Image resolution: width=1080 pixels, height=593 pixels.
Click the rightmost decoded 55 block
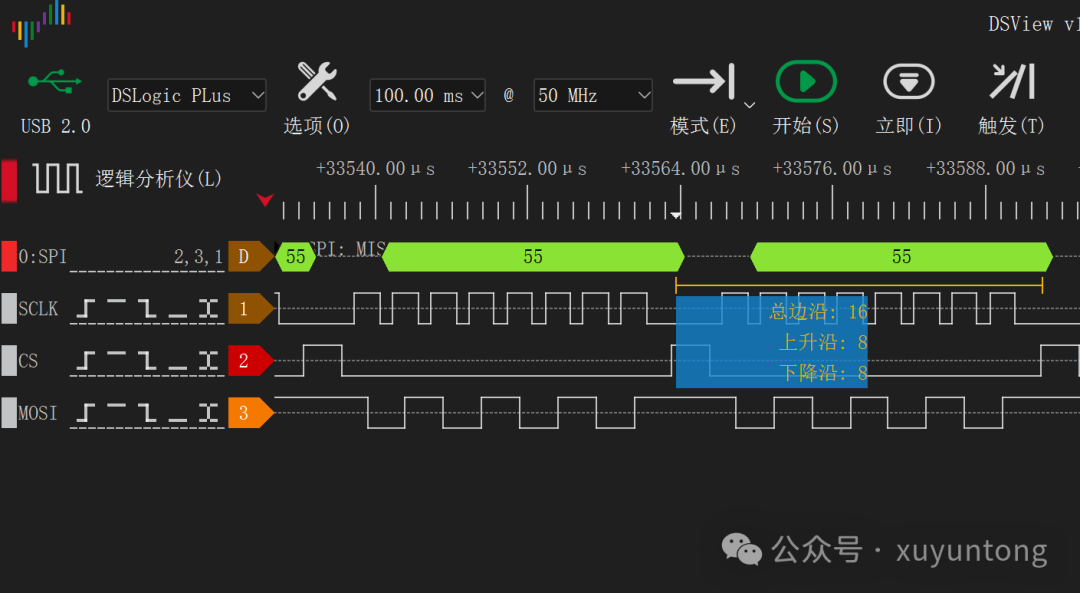pyautogui.click(x=902, y=257)
